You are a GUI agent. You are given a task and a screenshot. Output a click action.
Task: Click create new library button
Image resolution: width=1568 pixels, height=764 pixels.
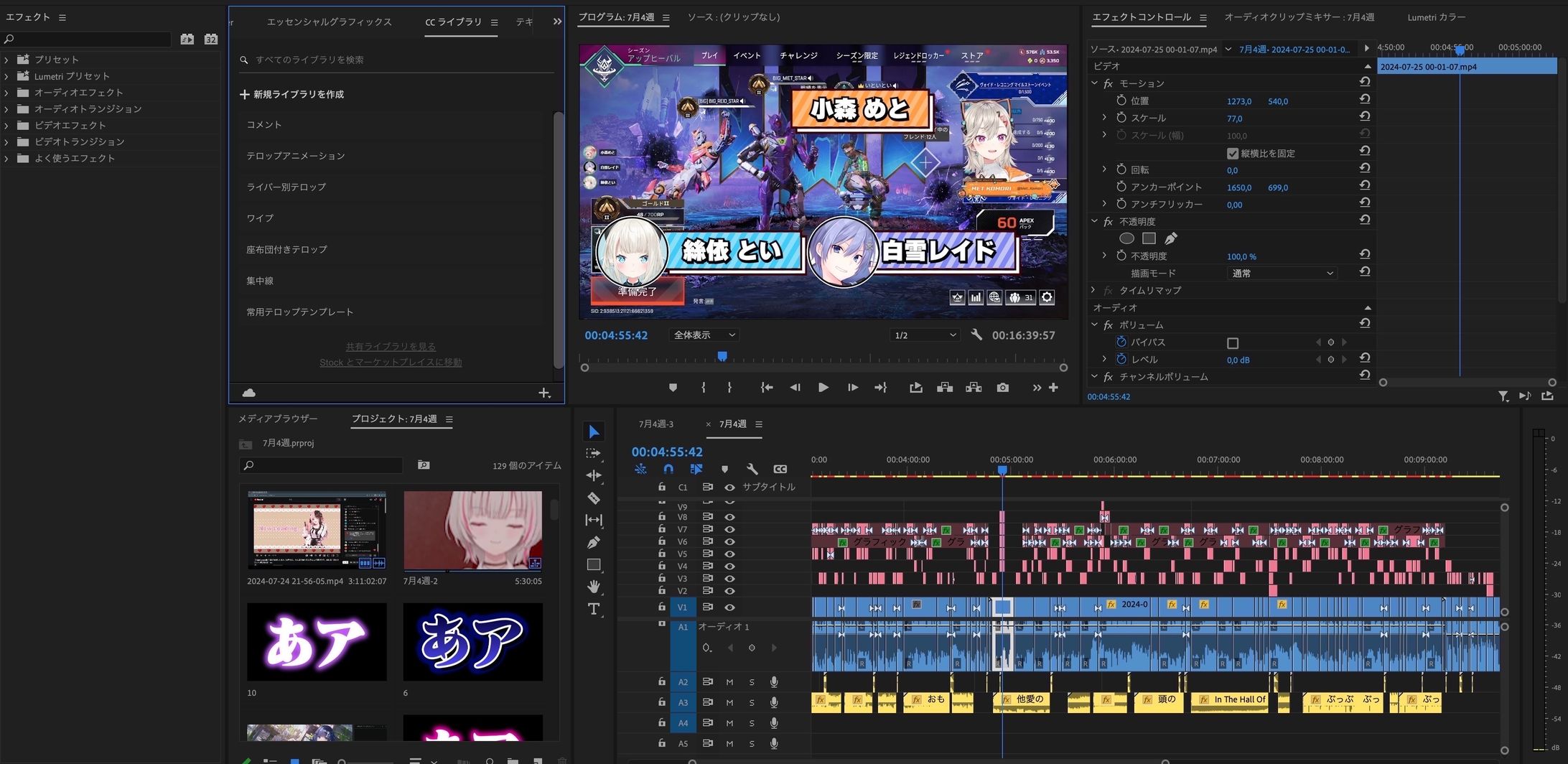pyautogui.click(x=292, y=94)
